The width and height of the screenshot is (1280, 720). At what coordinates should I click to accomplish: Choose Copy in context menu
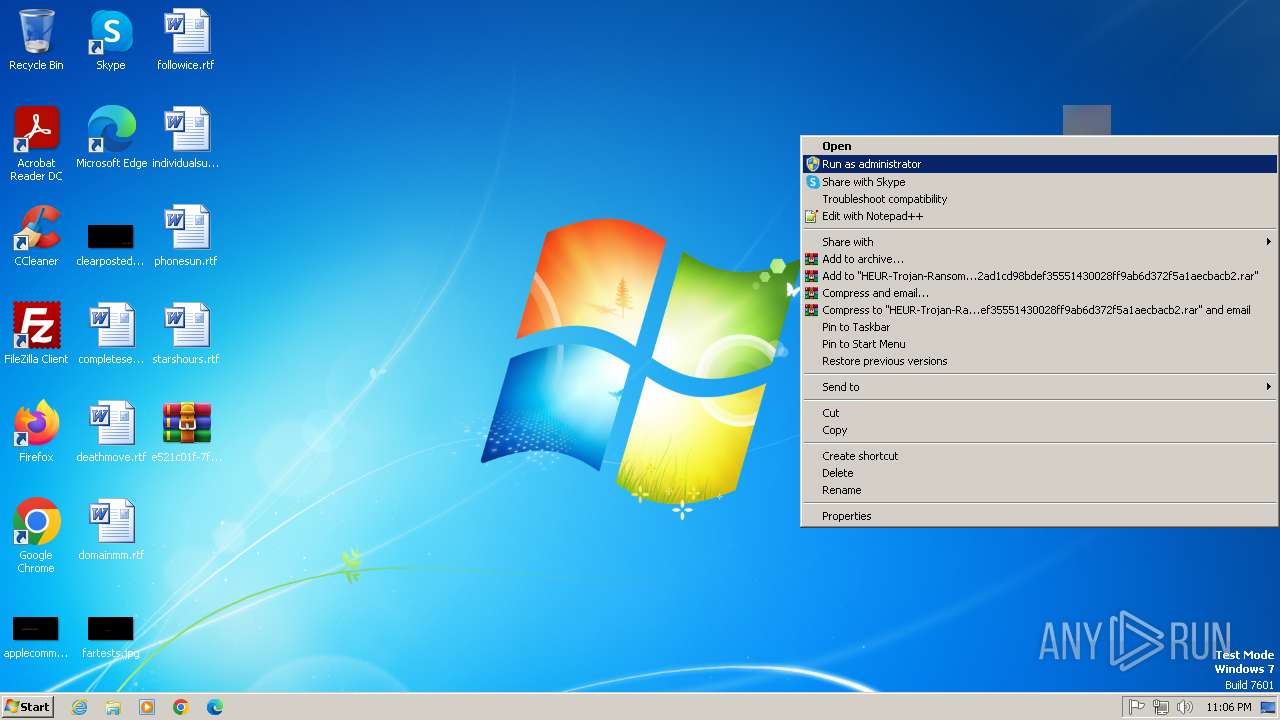pyautogui.click(x=1040, y=430)
